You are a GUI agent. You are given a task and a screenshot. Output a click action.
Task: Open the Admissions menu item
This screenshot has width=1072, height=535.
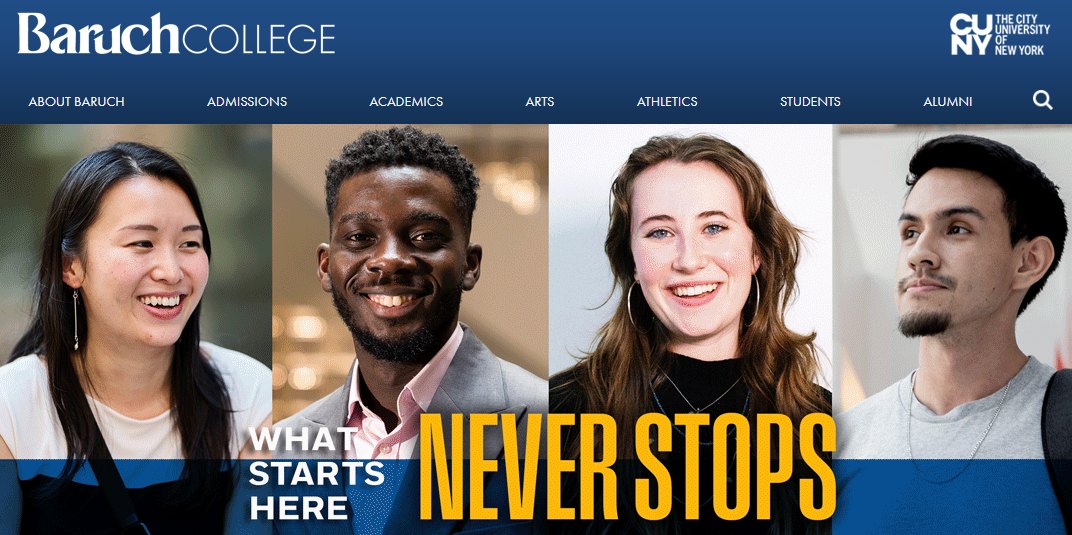point(247,102)
